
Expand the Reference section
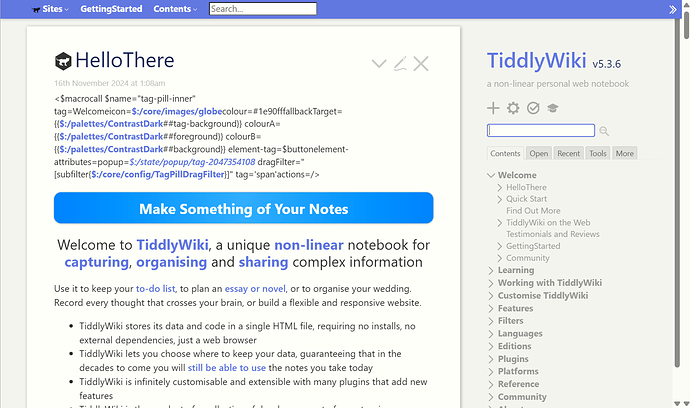coord(491,384)
